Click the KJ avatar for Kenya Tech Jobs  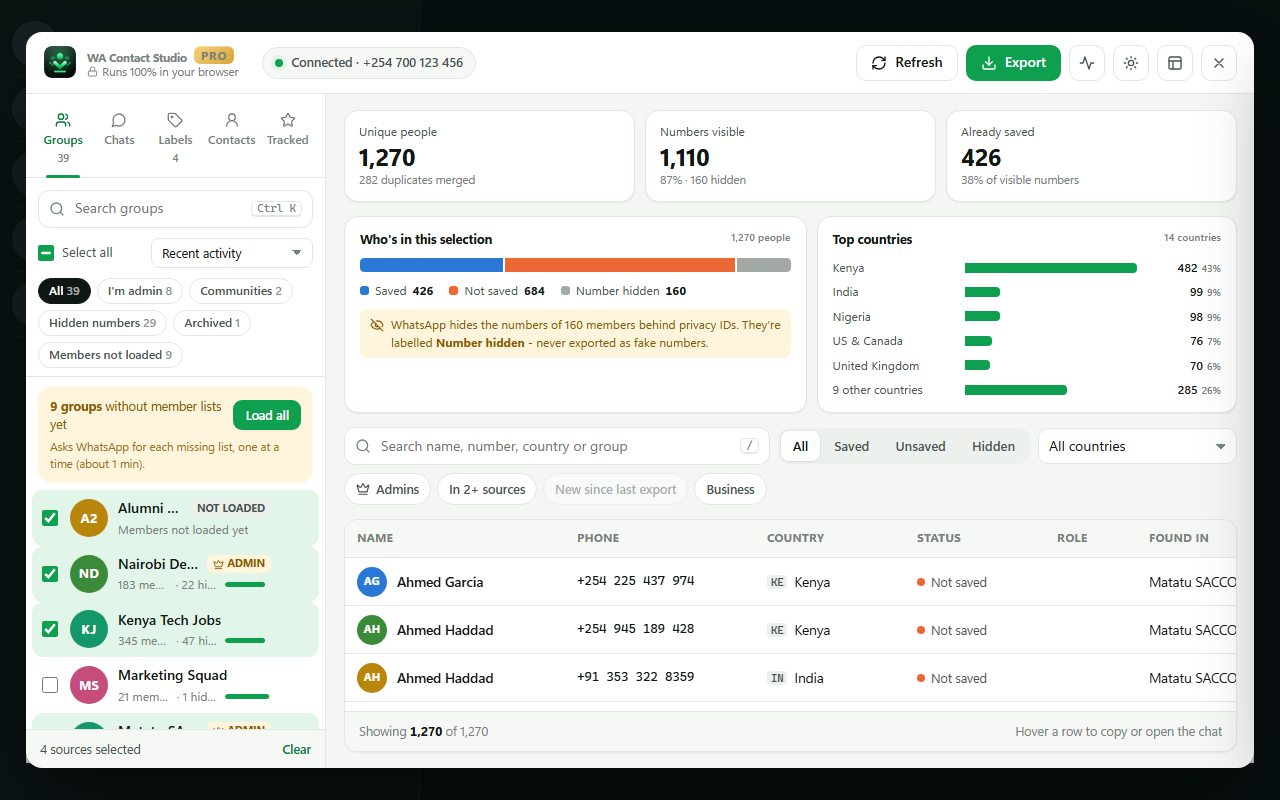[x=89, y=630]
